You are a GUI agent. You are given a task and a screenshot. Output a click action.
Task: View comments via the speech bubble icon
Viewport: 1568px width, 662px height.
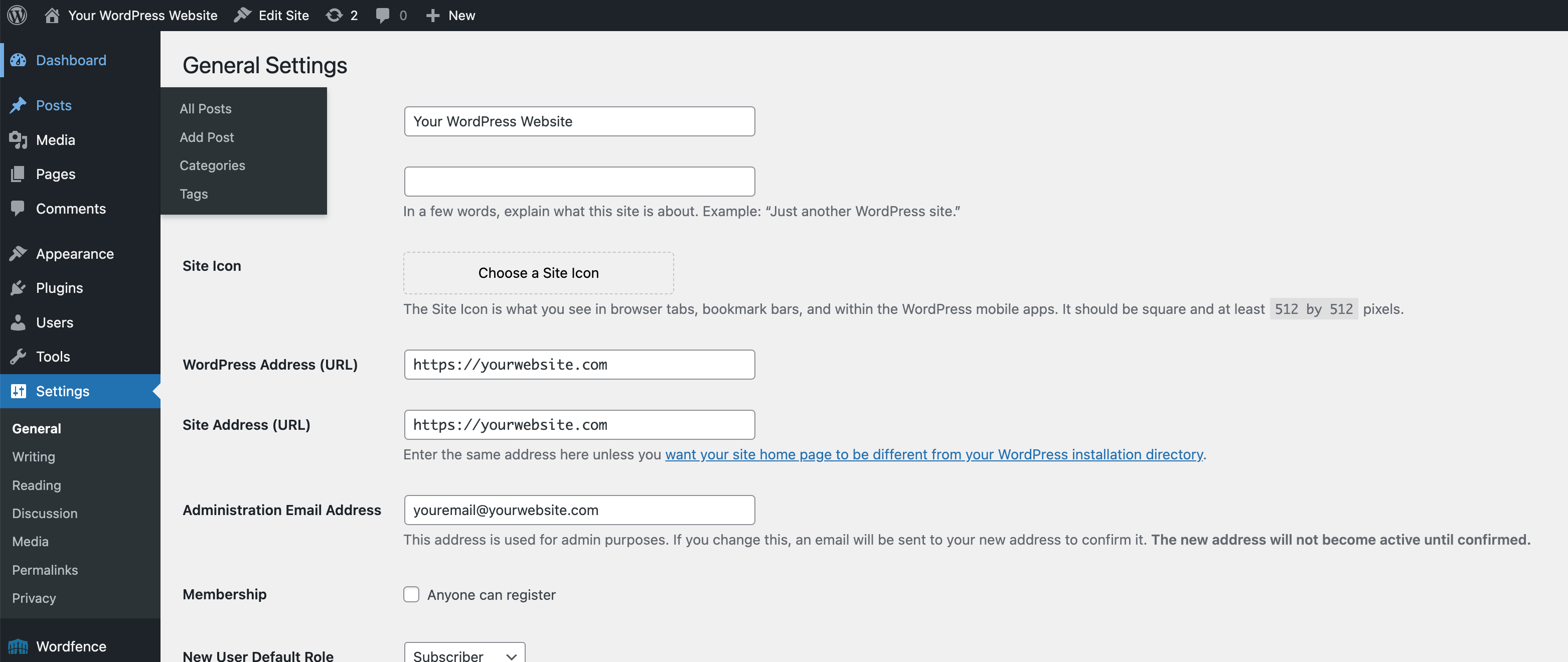click(384, 15)
